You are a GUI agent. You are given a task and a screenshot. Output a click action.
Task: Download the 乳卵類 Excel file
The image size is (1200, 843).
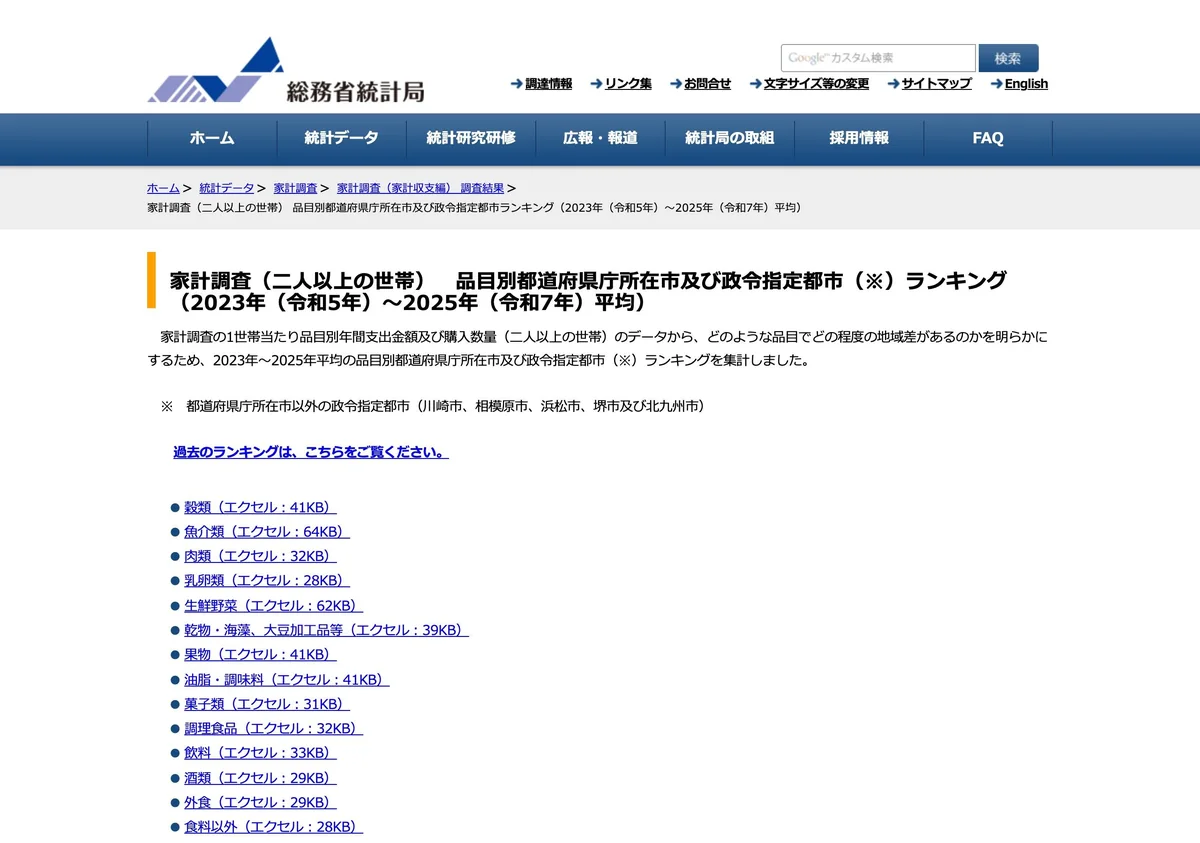point(267,581)
